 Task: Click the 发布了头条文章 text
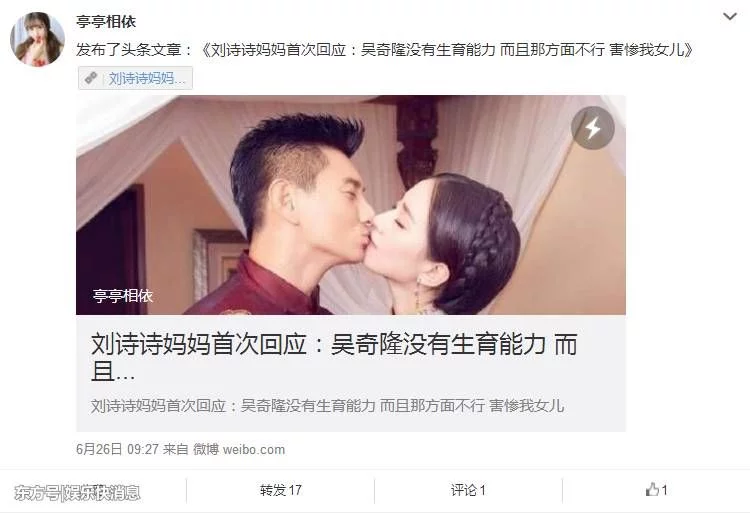[129, 50]
